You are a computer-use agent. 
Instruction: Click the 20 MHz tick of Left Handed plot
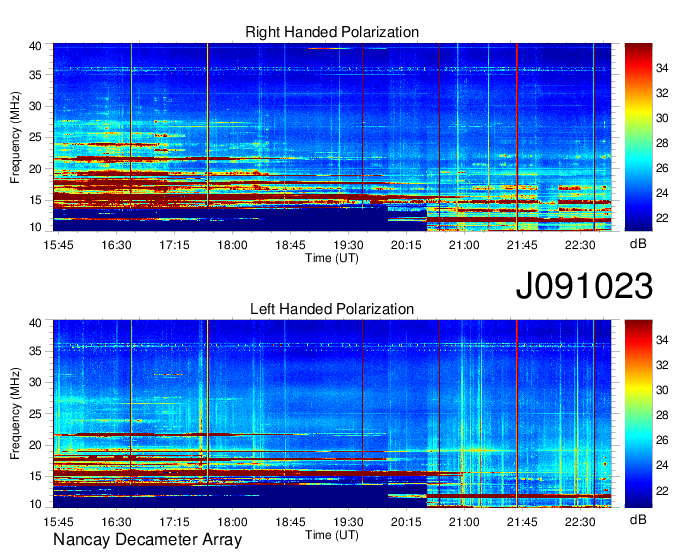tap(35, 445)
